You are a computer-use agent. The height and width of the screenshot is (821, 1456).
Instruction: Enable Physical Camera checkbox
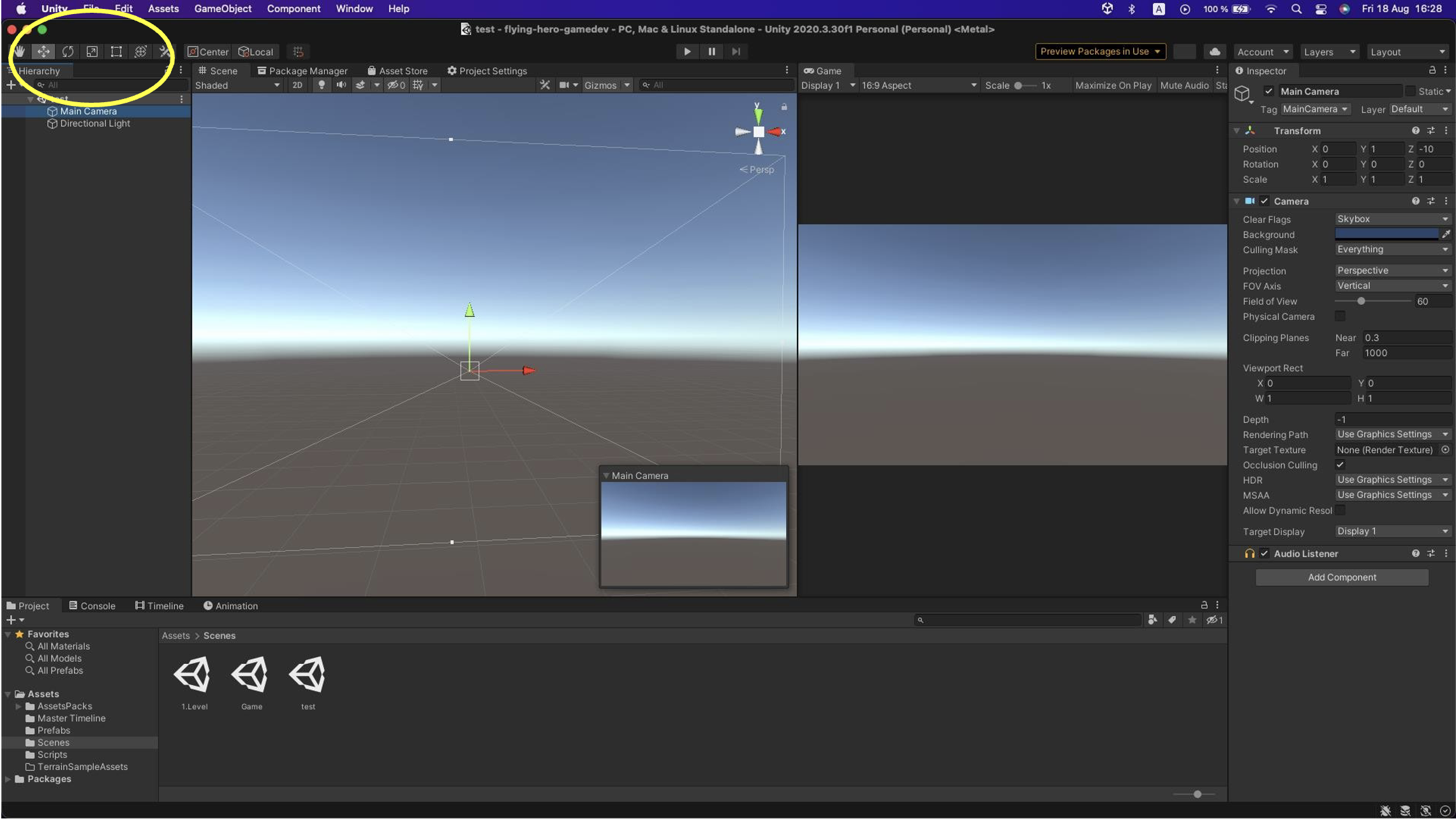[1340, 317]
